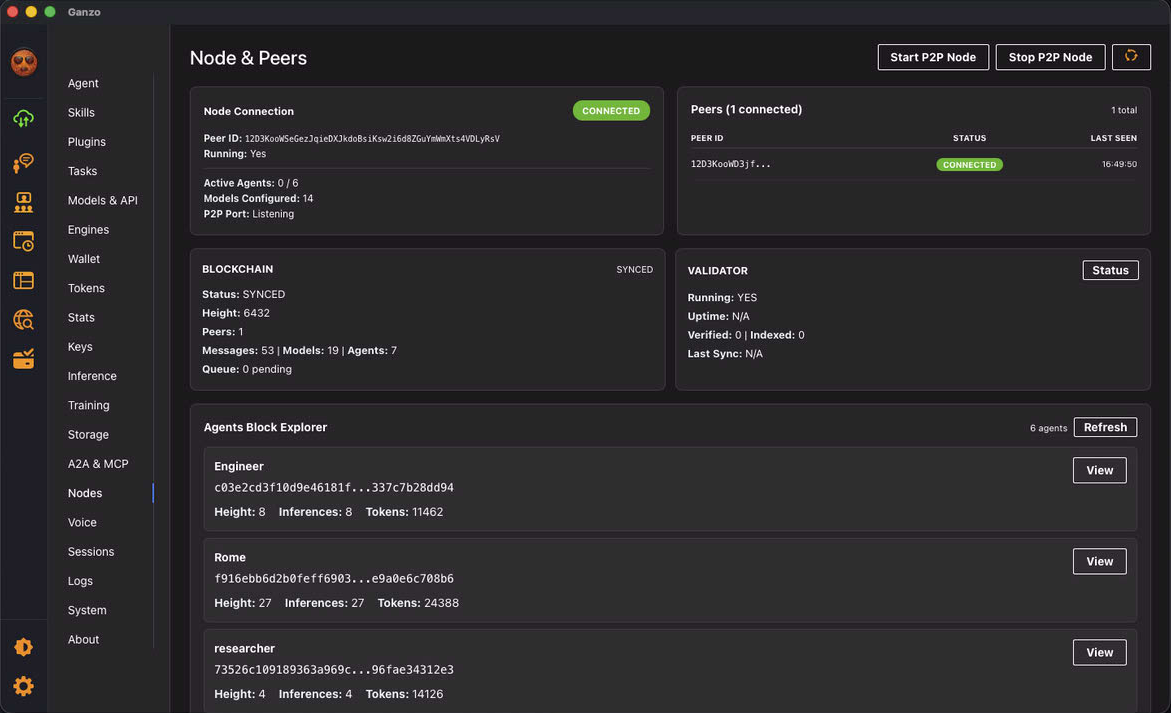This screenshot has width=1171, height=713.
Task: Click the CONNECTED badge in Node Connection
Action: [611, 110]
